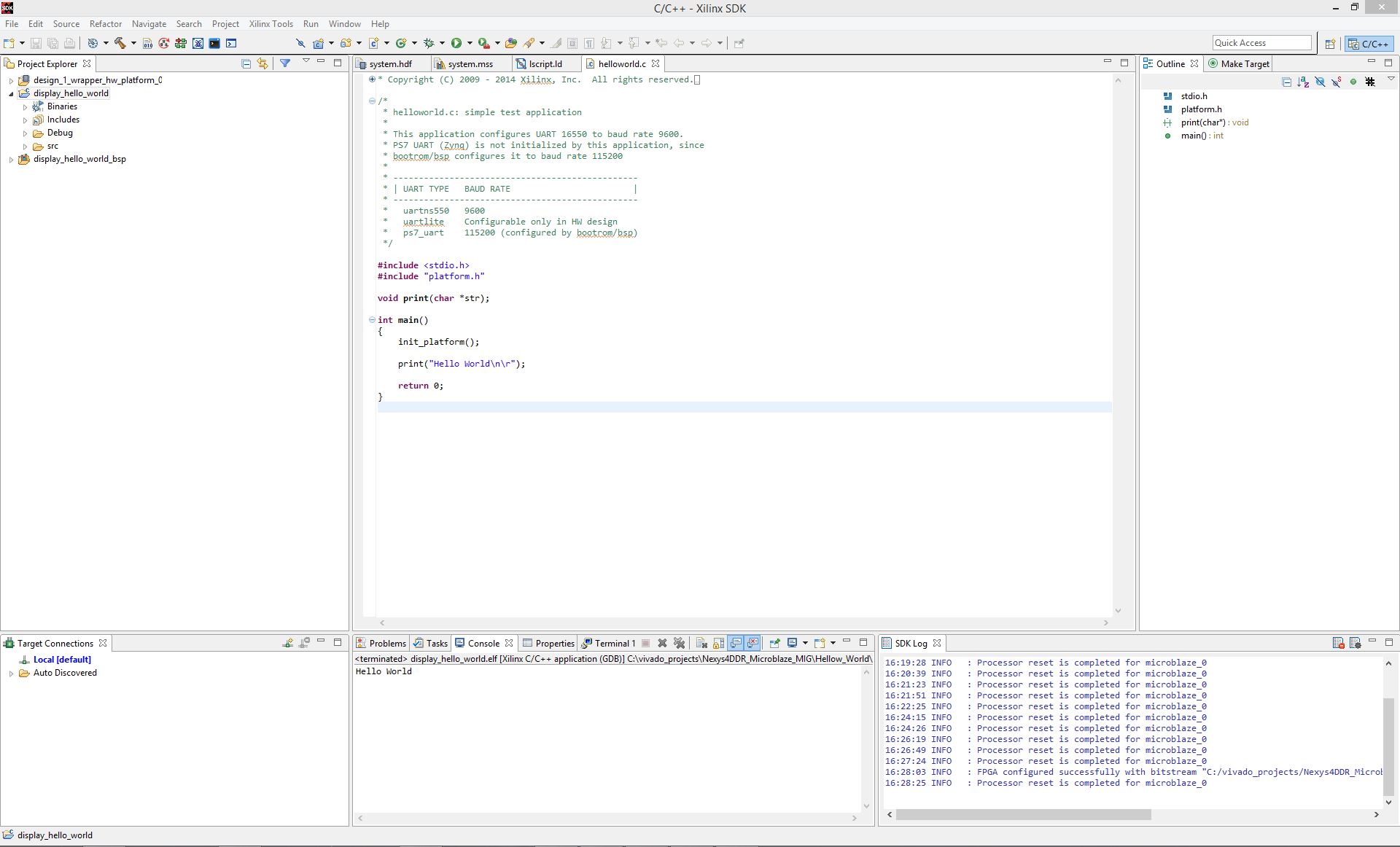Open the Xilinx Tools menu
The width and height of the screenshot is (1400, 847).
point(271,24)
